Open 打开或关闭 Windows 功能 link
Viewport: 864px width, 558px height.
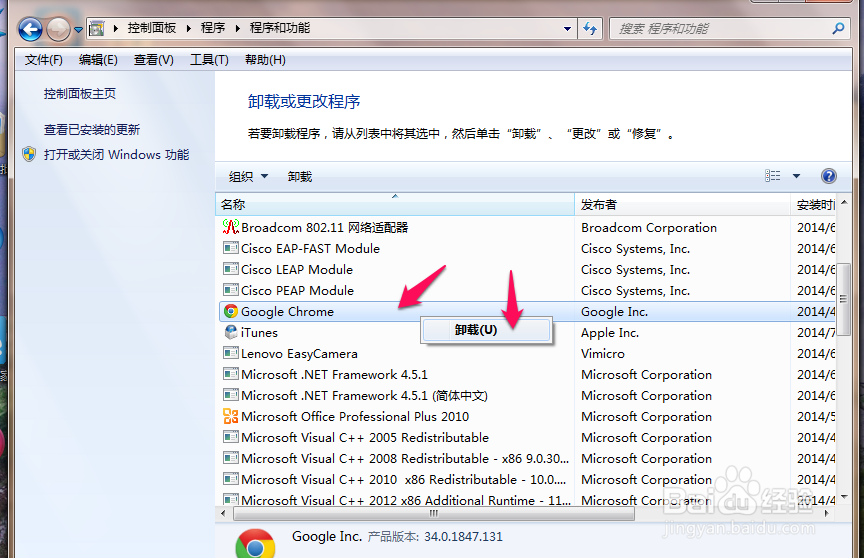pyautogui.click(x=116, y=155)
